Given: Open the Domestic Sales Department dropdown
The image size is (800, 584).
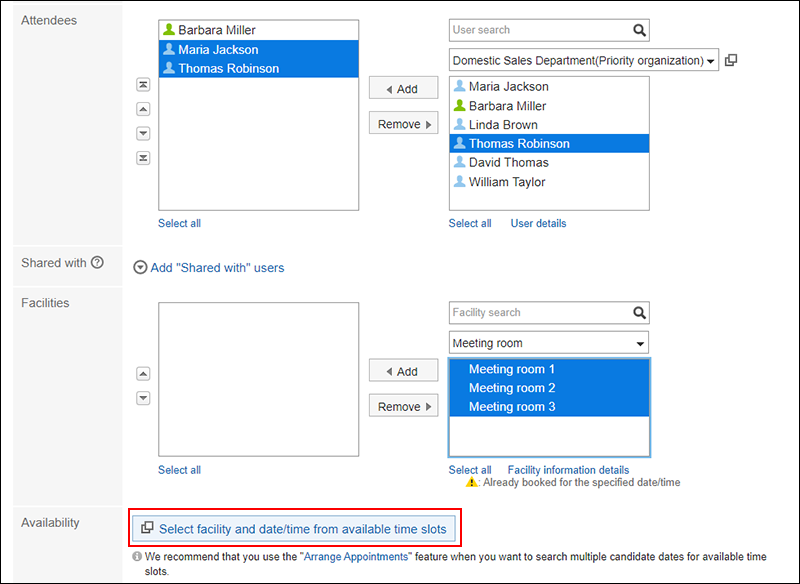Looking at the screenshot, I should pyautogui.click(x=584, y=60).
